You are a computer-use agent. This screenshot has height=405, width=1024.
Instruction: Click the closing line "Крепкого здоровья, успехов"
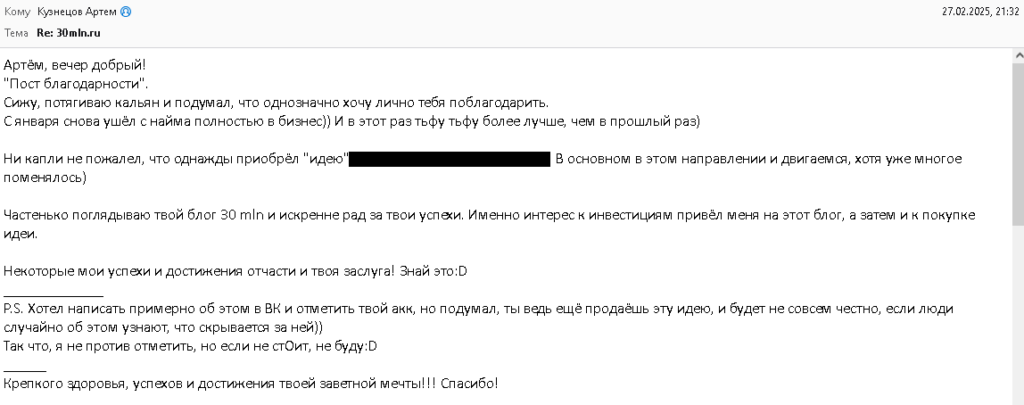250,384
